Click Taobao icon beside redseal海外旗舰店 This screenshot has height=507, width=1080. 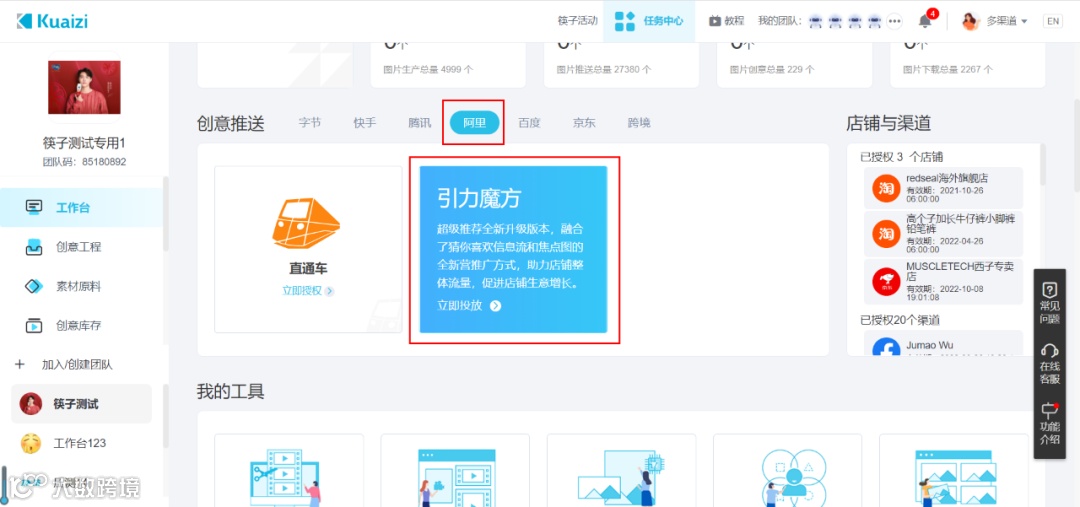886,188
